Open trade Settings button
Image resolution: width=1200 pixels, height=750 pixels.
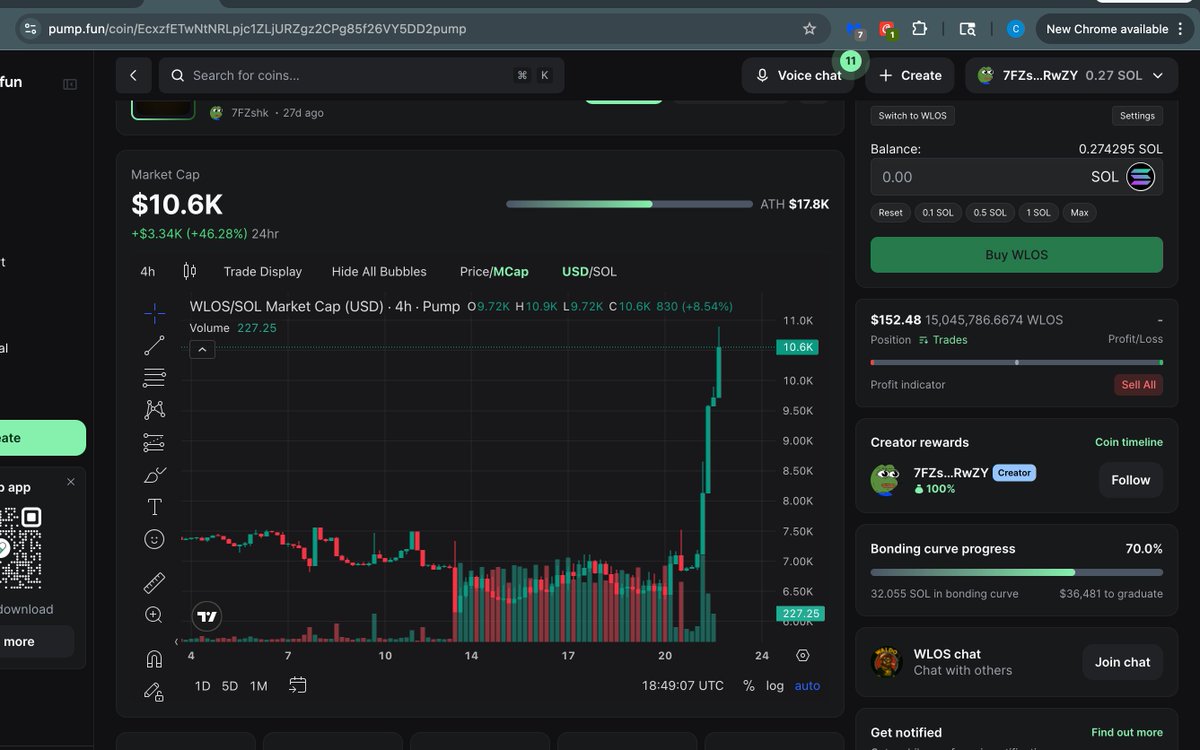tap(1137, 115)
